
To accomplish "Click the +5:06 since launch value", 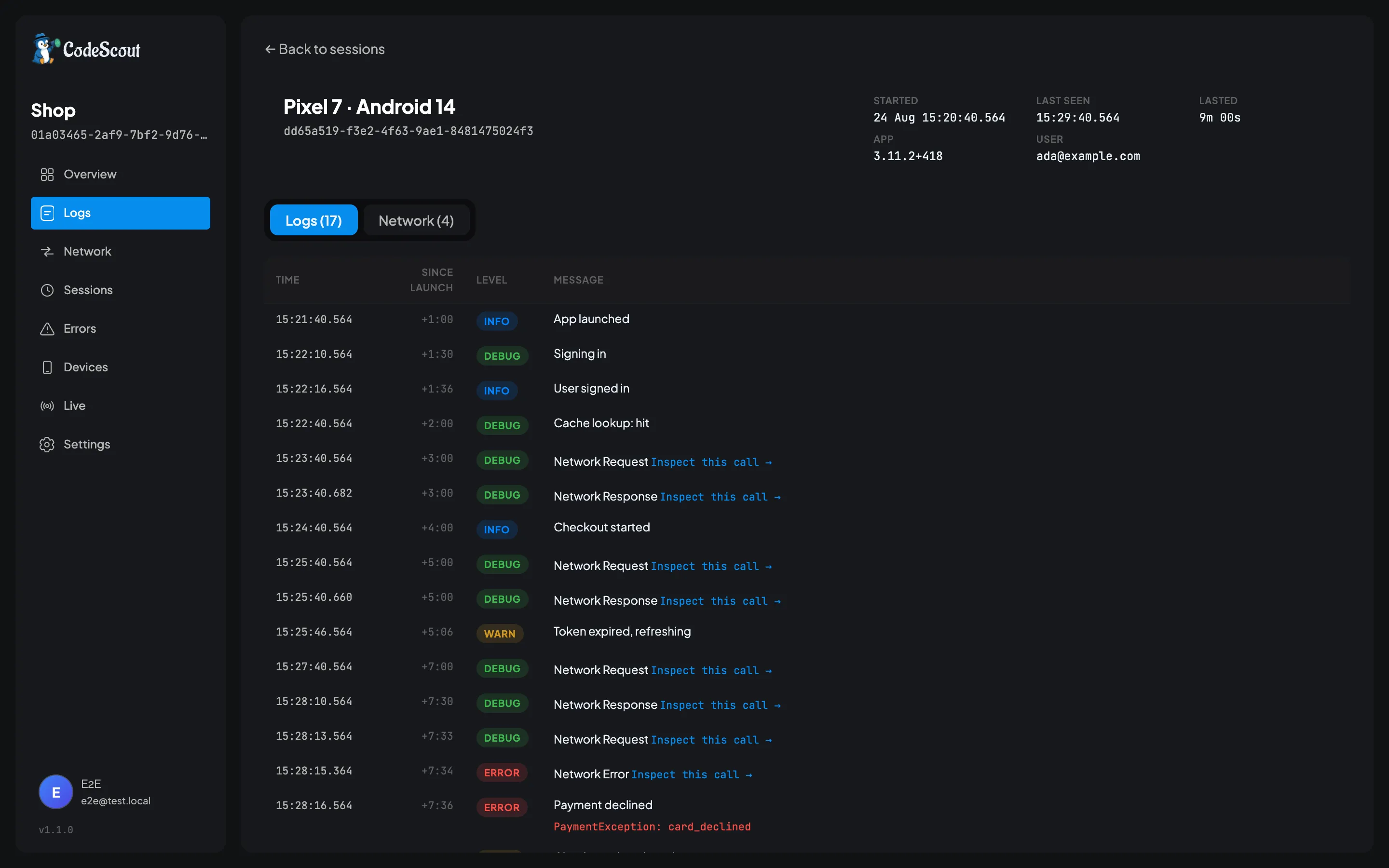I will click(437, 632).
